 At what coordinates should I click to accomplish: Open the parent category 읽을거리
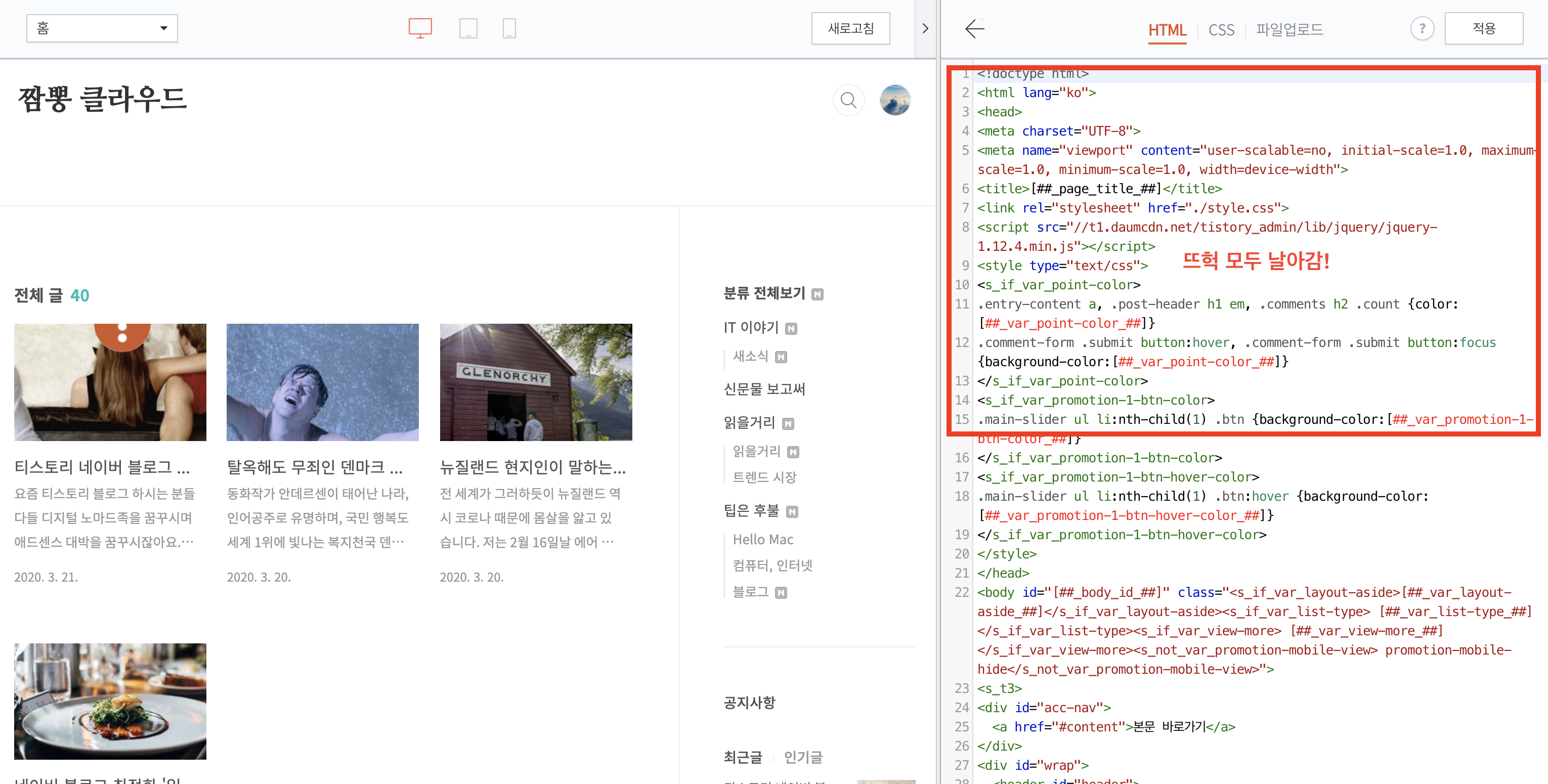point(749,423)
